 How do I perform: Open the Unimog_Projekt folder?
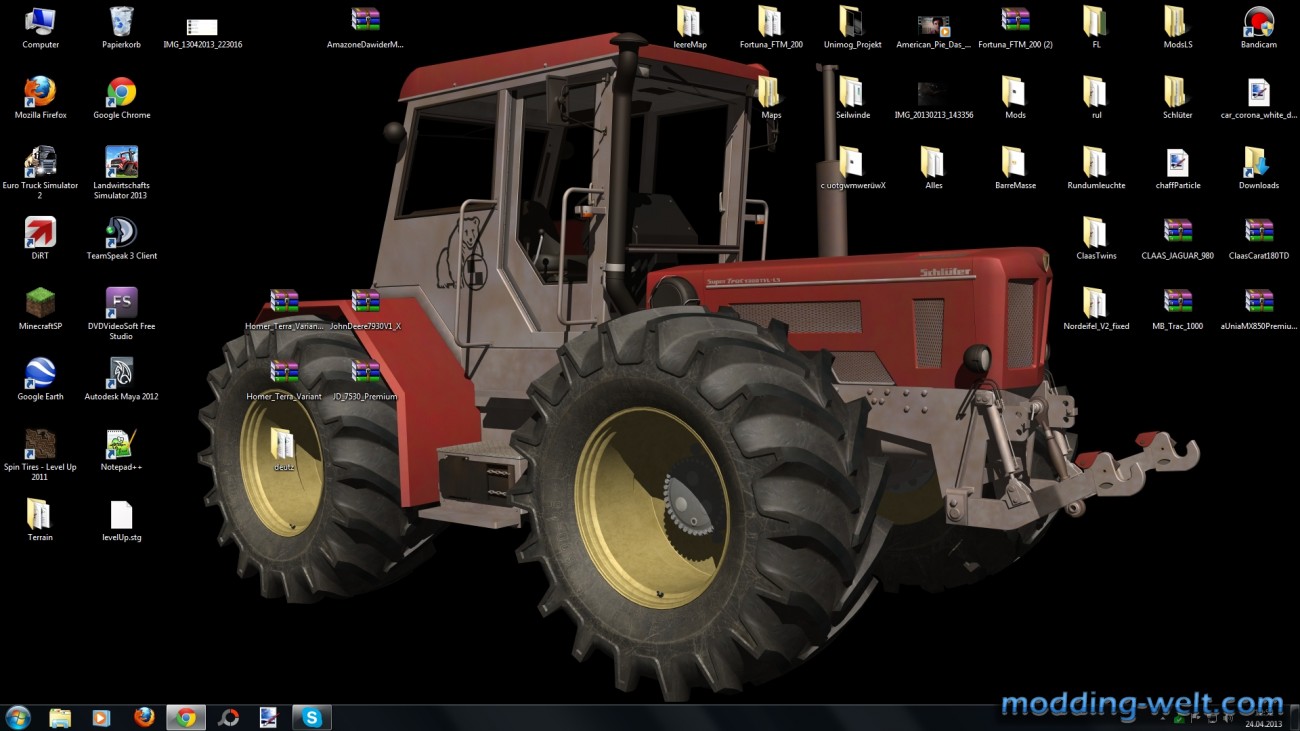click(x=852, y=27)
